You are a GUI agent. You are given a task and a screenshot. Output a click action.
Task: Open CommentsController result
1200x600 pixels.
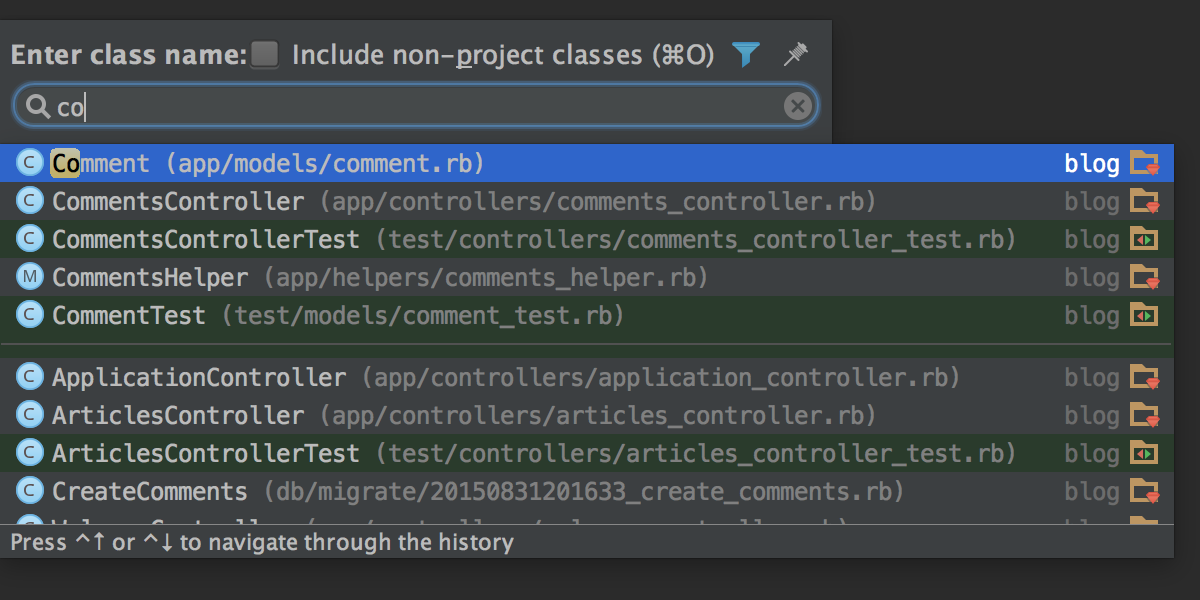tap(587, 201)
